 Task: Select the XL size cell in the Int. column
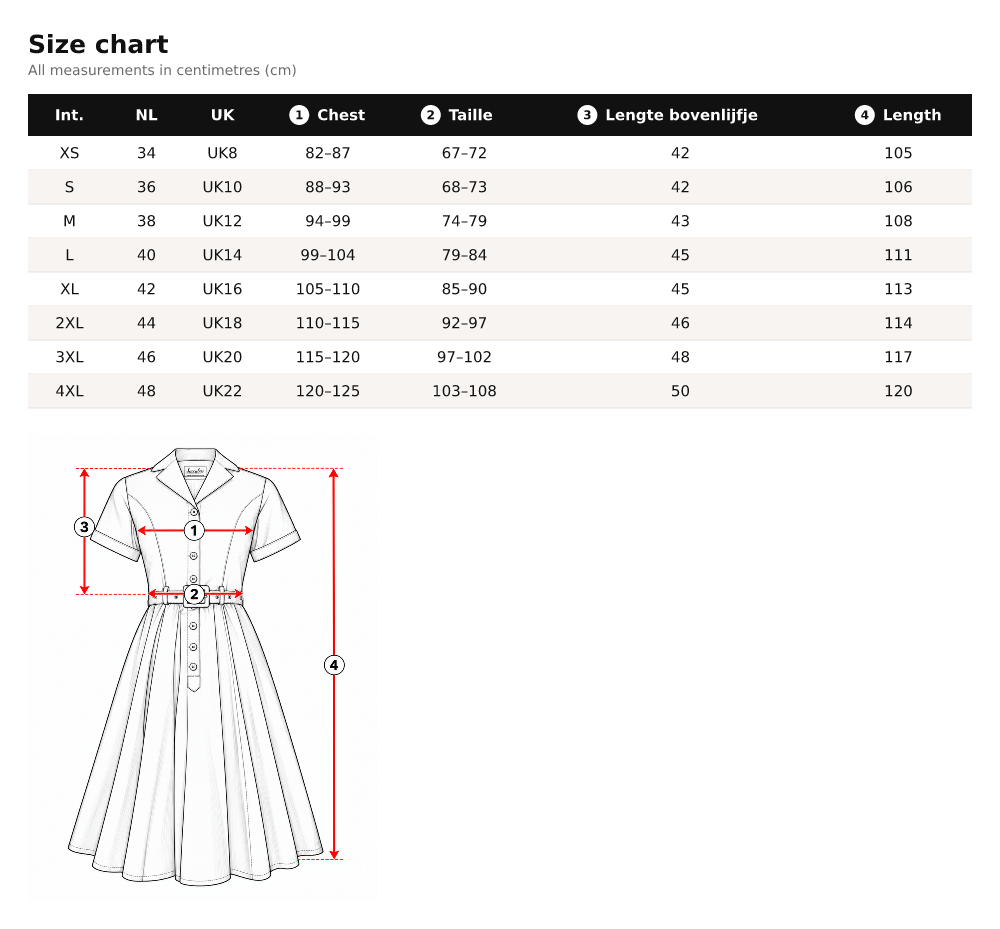tap(69, 289)
